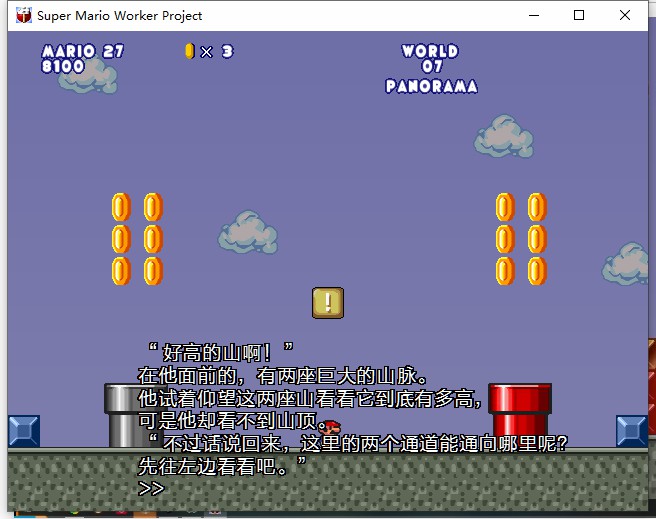The image size is (656, 519).
Task: Click the blue gem block at left edge
Action: click(24, 431)
